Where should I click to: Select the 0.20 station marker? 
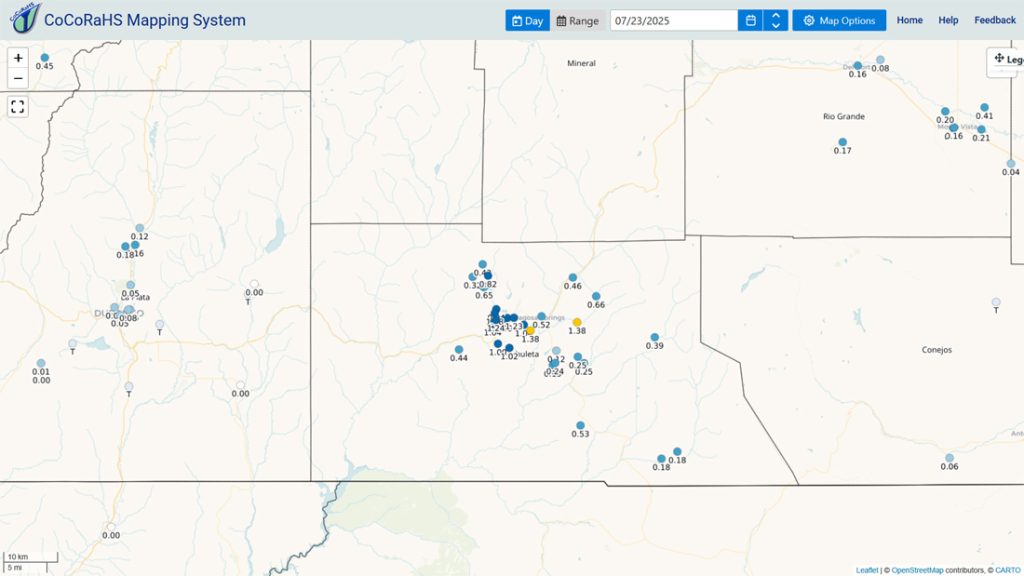(x=945, y=112)
